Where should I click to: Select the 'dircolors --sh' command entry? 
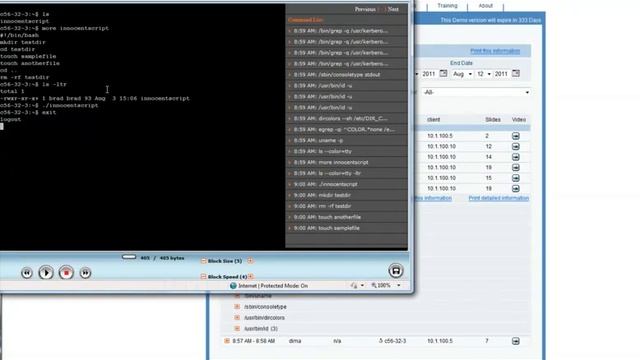(x=346, y=118)
